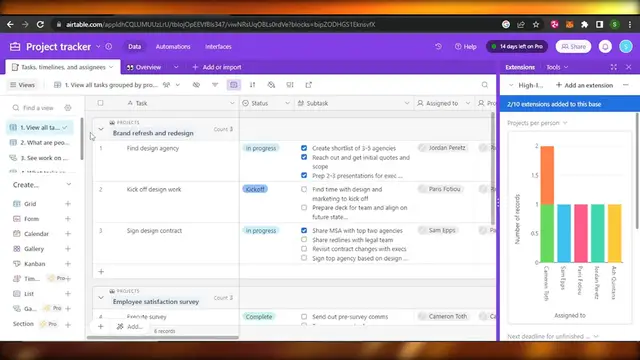Open the search records magnifier icon
The image size is (640, 360).
[x=484, y=85]
